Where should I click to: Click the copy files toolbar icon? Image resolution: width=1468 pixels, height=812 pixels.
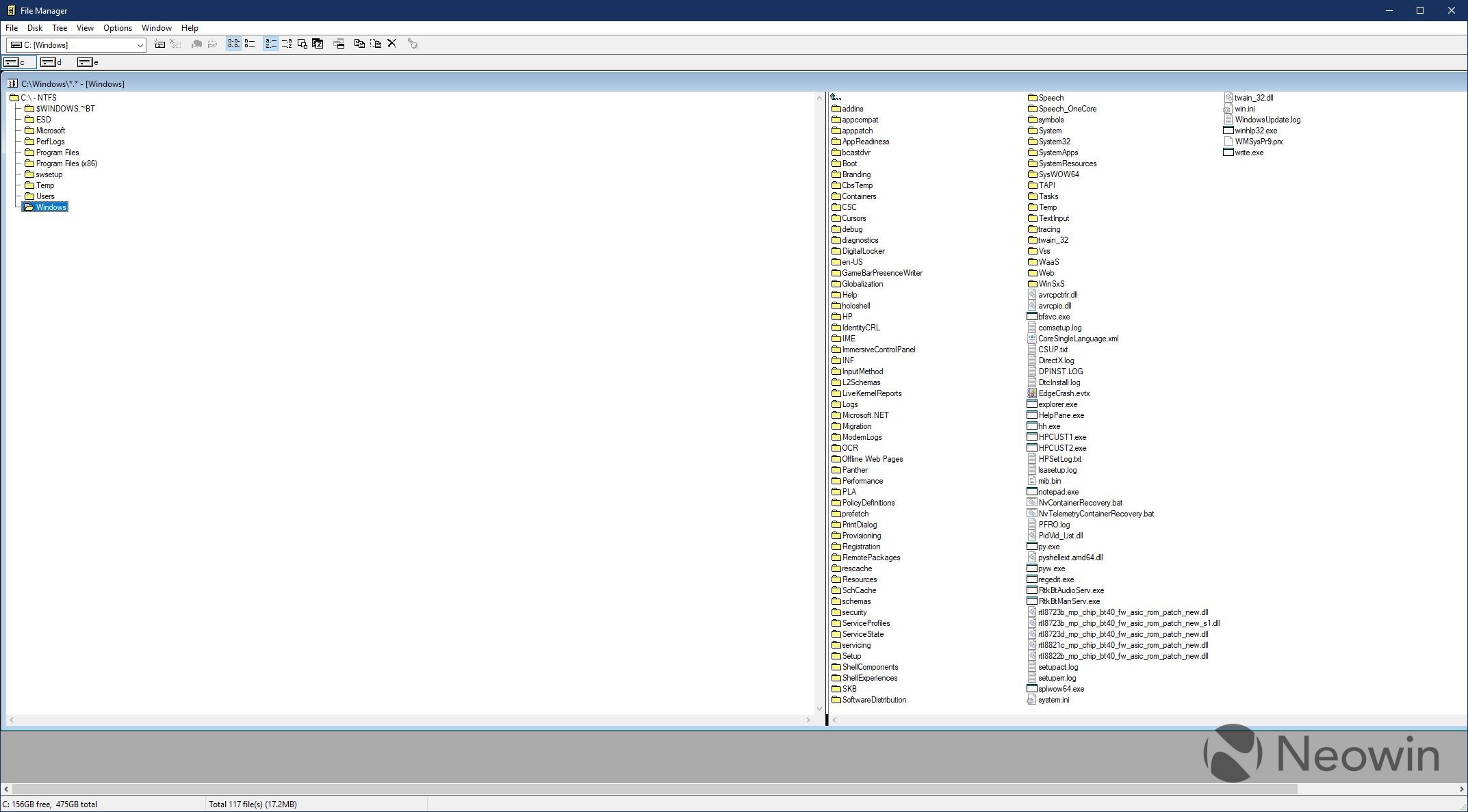359,44
